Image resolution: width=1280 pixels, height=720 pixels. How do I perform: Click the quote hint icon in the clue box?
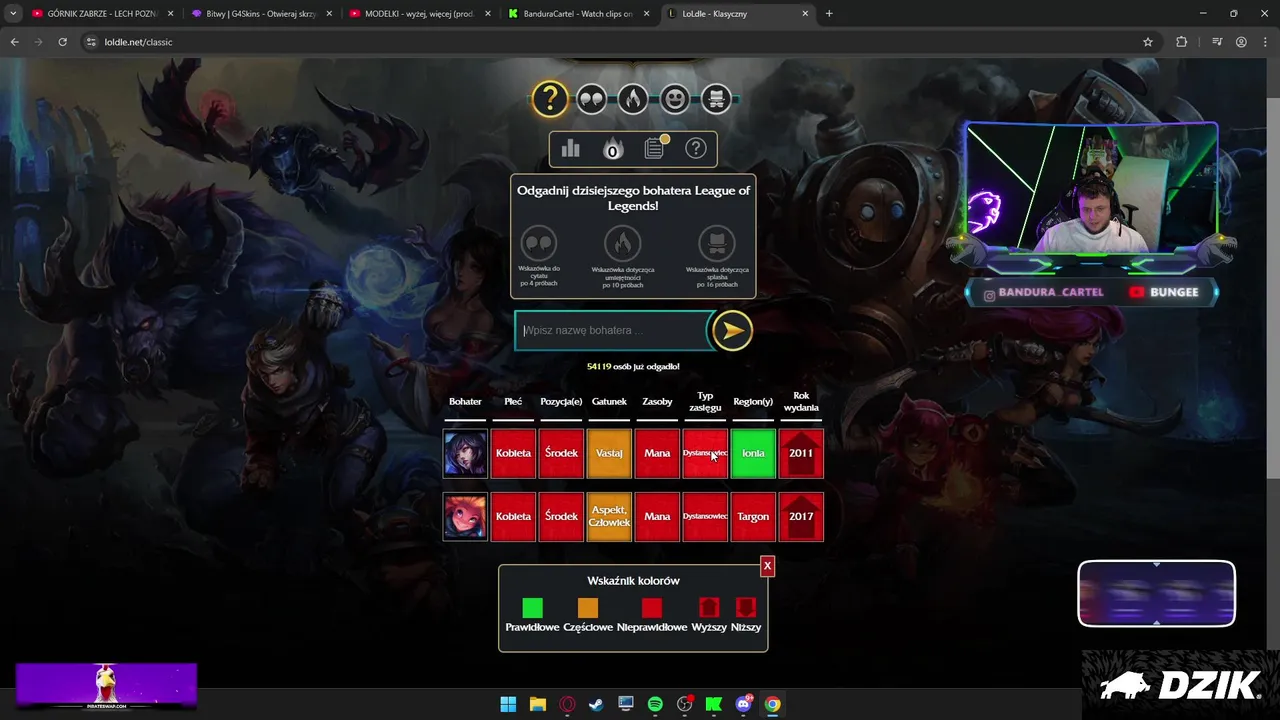(539, 243)
